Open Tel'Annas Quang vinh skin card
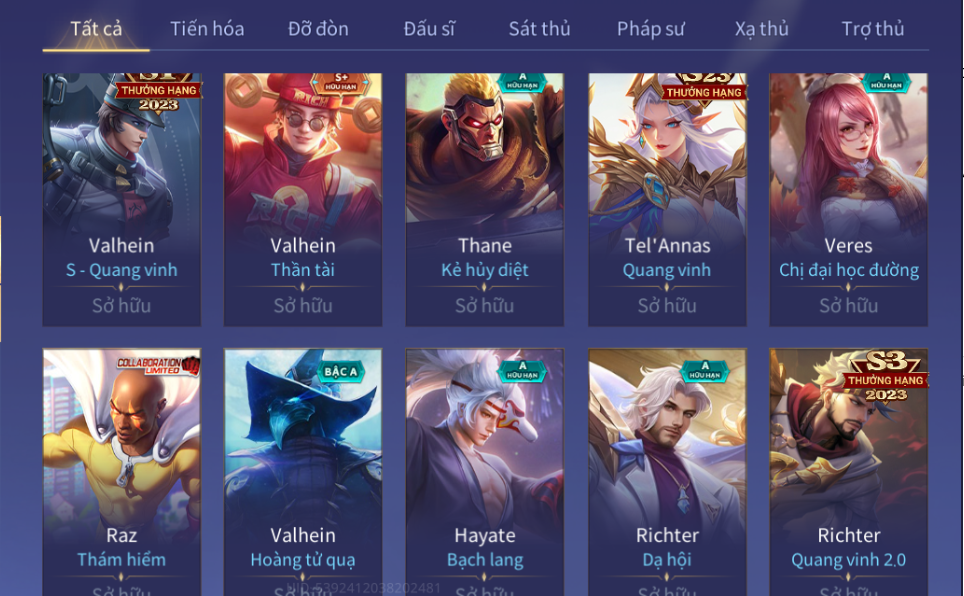The width and height of the screenshot is (964, 596). point(667,200)
